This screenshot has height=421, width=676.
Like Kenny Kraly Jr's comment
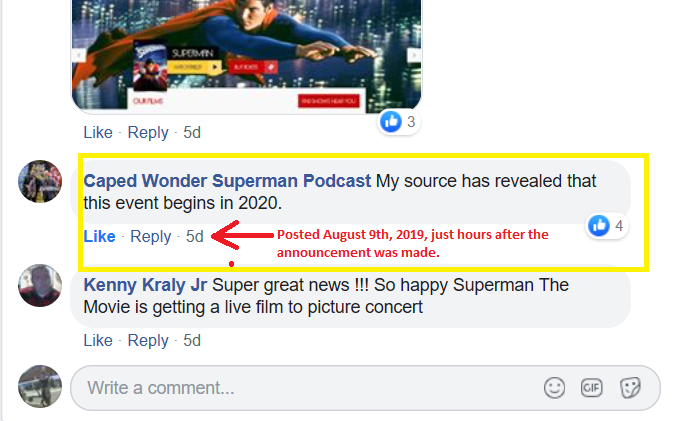(98, 340)
